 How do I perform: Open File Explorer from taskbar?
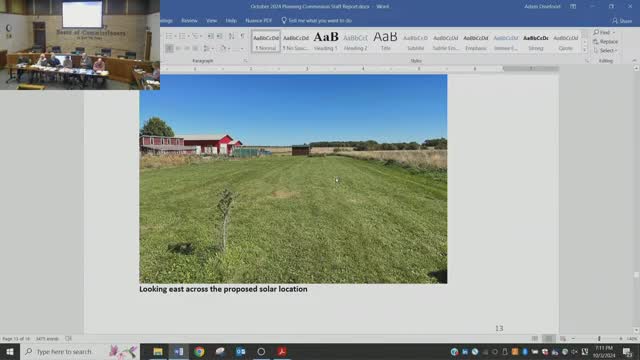coord(158,351)
